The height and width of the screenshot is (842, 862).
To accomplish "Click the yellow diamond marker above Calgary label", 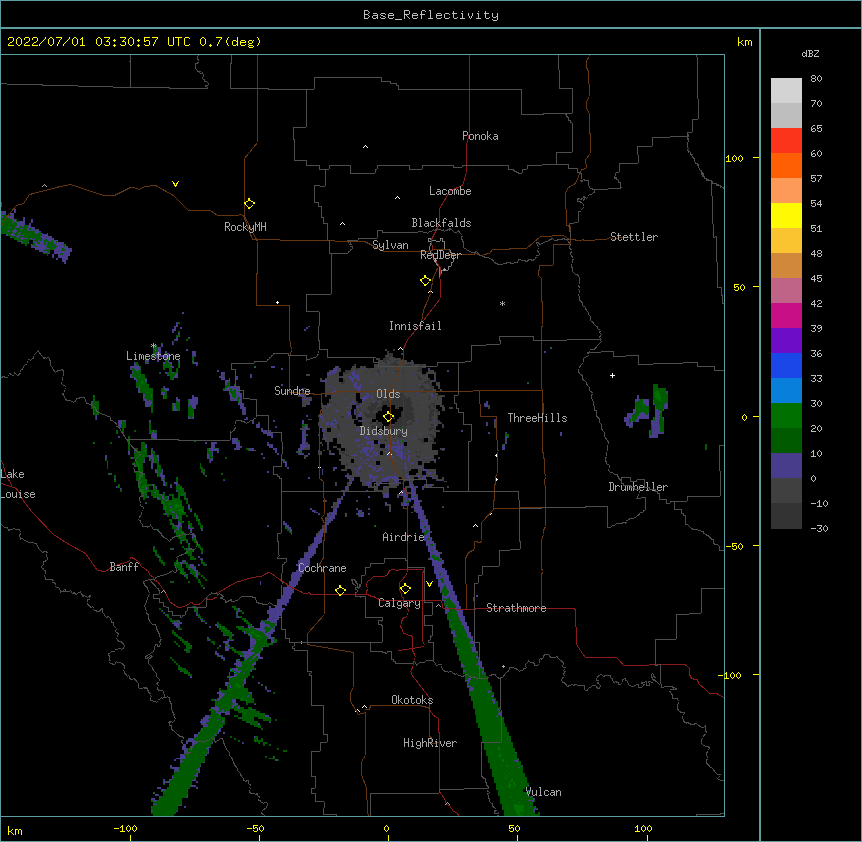I will [x=405, y=589].
